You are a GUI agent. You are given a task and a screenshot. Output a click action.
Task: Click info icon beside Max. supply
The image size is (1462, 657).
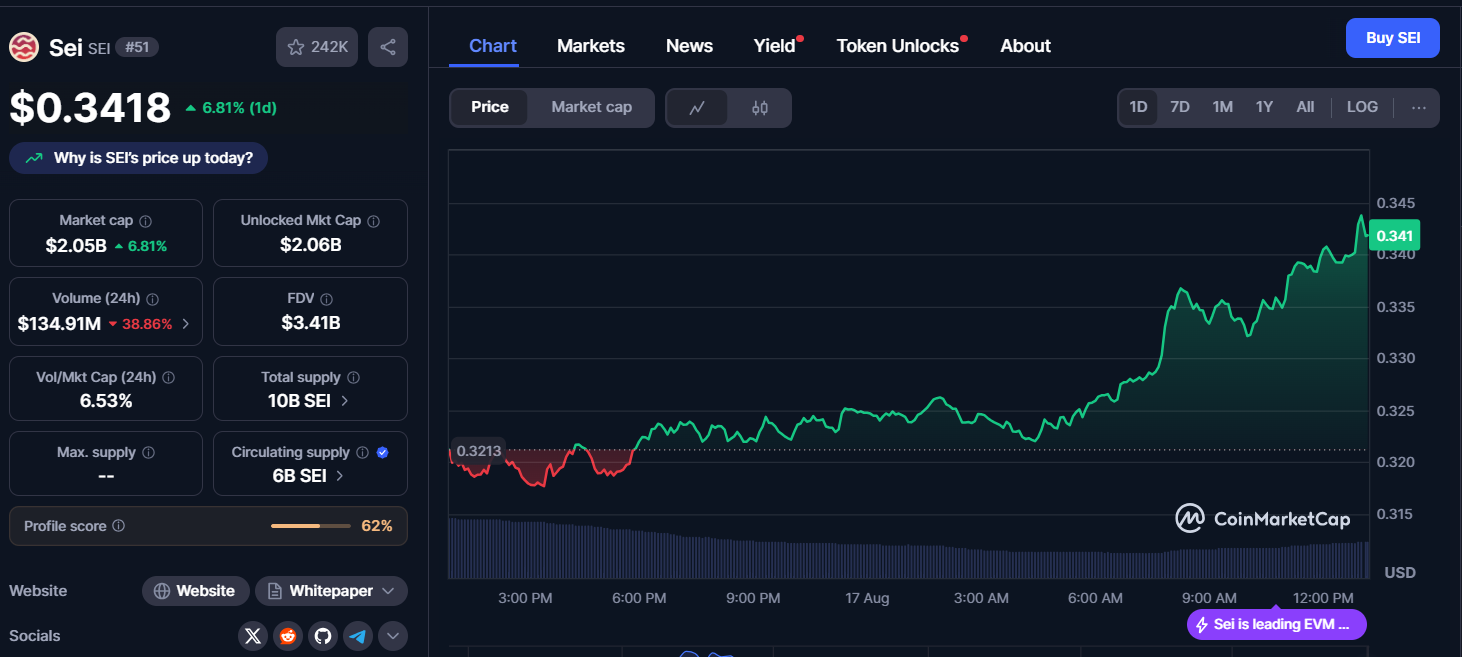(149, 453)
